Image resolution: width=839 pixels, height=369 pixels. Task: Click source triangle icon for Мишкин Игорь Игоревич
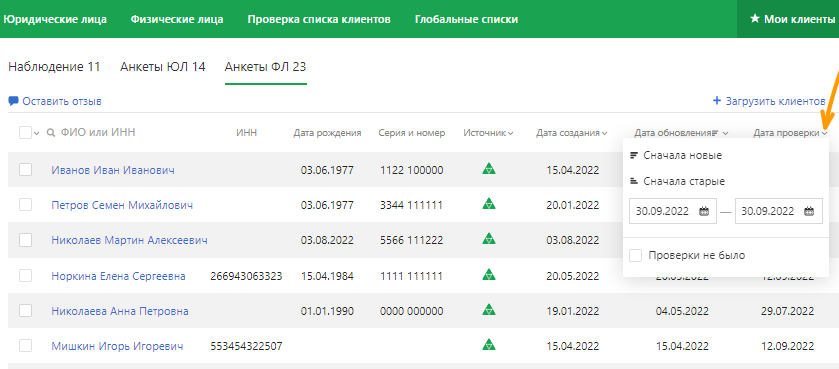coord(489,345)
